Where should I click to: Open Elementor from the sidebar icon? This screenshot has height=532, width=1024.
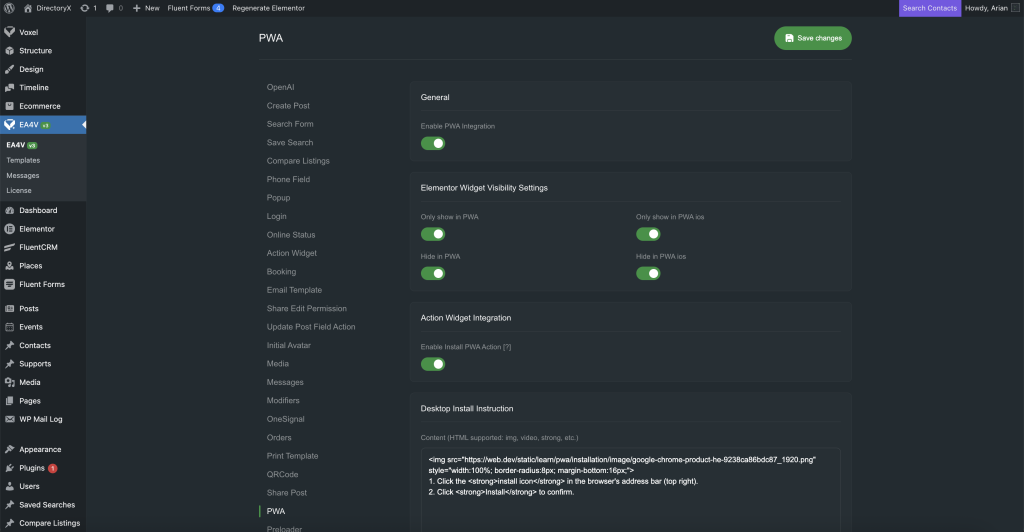pyautogui.click(x=9, y=229)
